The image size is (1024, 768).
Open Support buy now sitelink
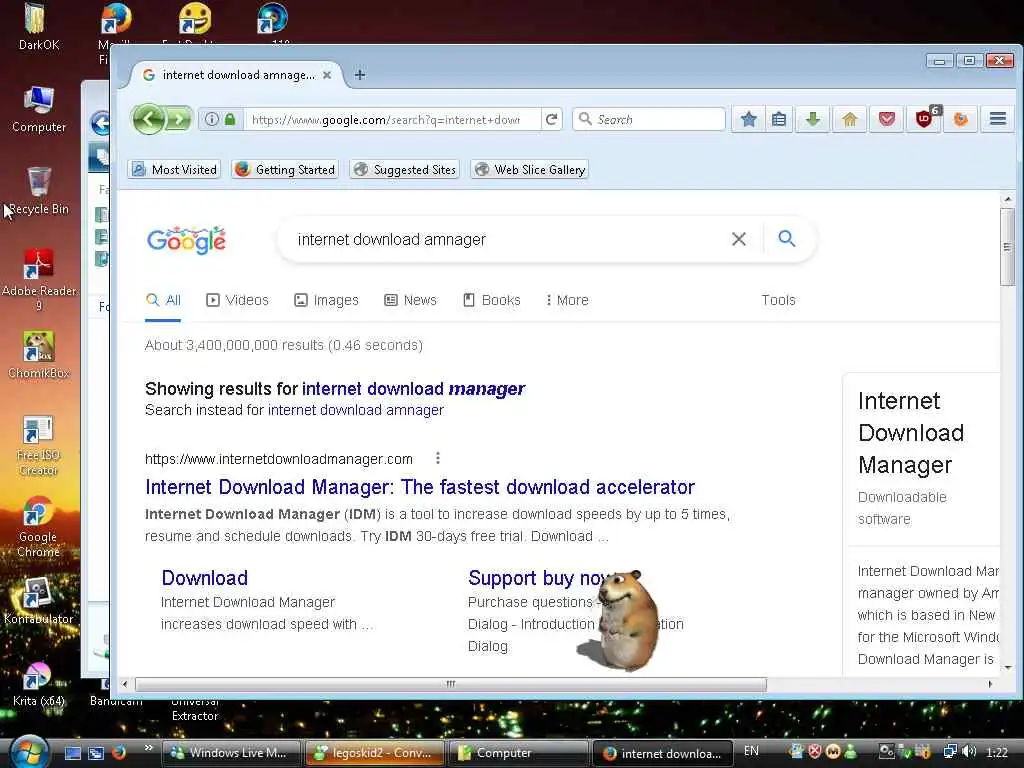[539, 578]
